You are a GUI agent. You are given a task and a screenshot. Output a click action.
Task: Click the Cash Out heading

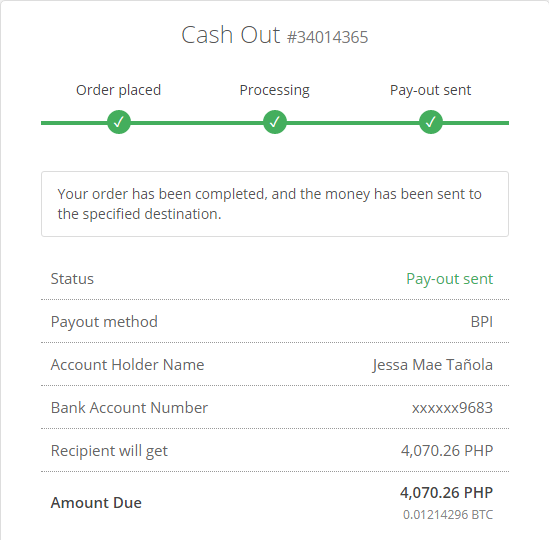click(231, 35)
